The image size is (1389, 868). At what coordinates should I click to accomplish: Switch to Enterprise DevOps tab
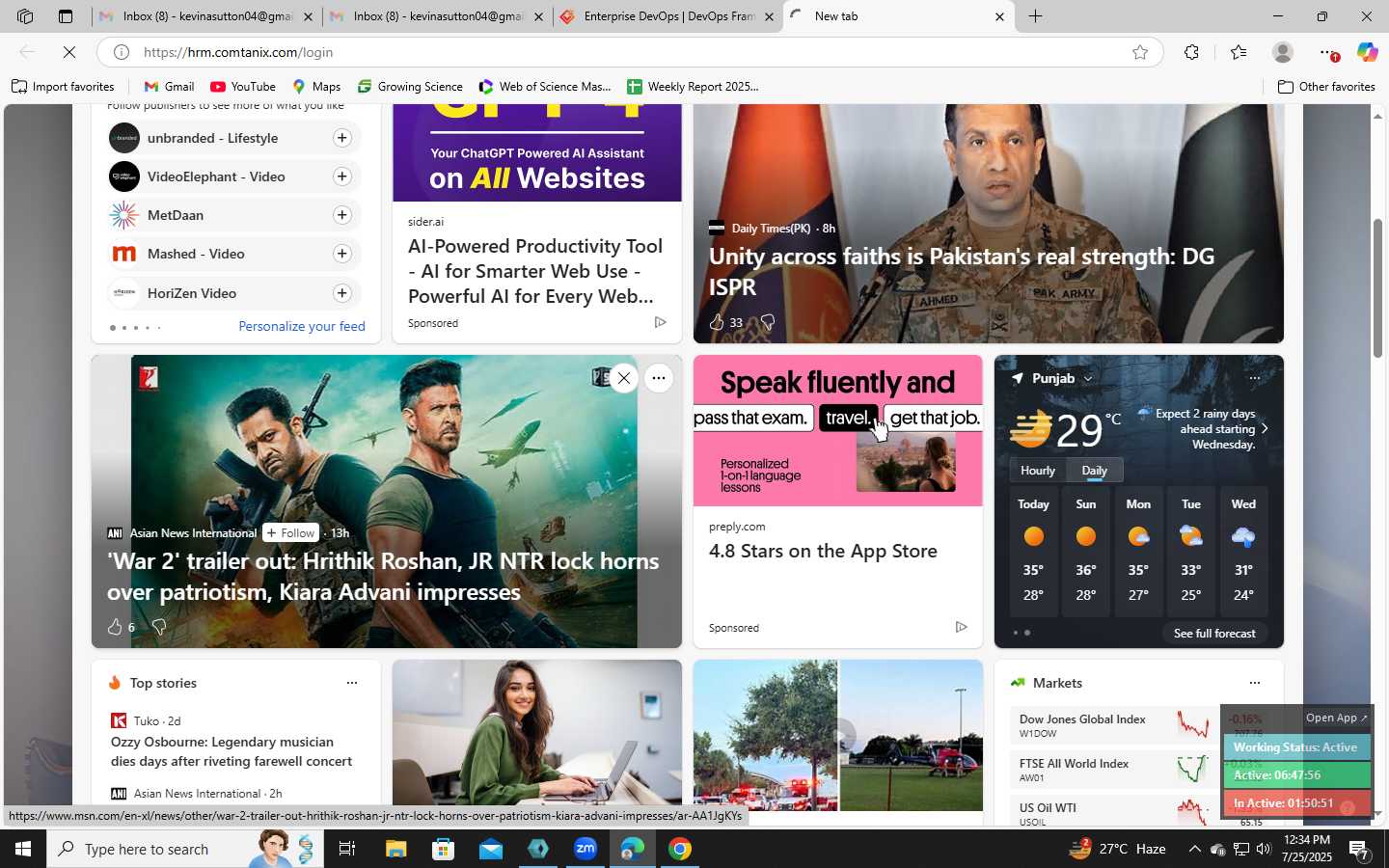[x=668, y=16]
